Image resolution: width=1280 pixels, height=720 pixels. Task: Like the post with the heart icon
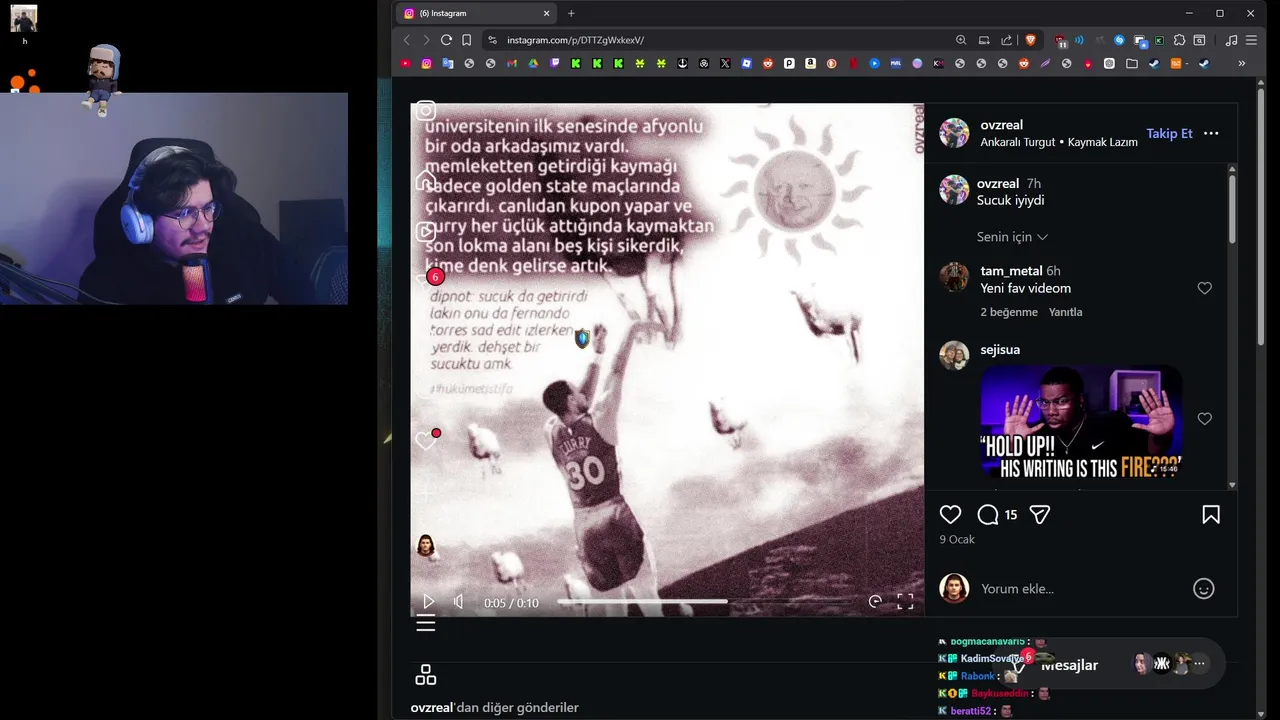[950, 514]
